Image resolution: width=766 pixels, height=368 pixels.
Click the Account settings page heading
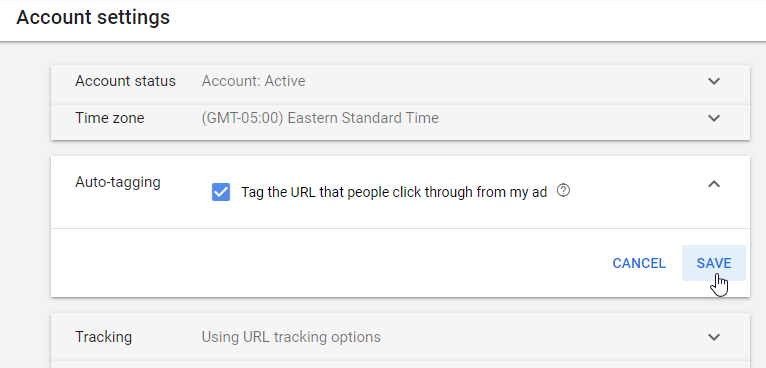click(x=93, y=18)
